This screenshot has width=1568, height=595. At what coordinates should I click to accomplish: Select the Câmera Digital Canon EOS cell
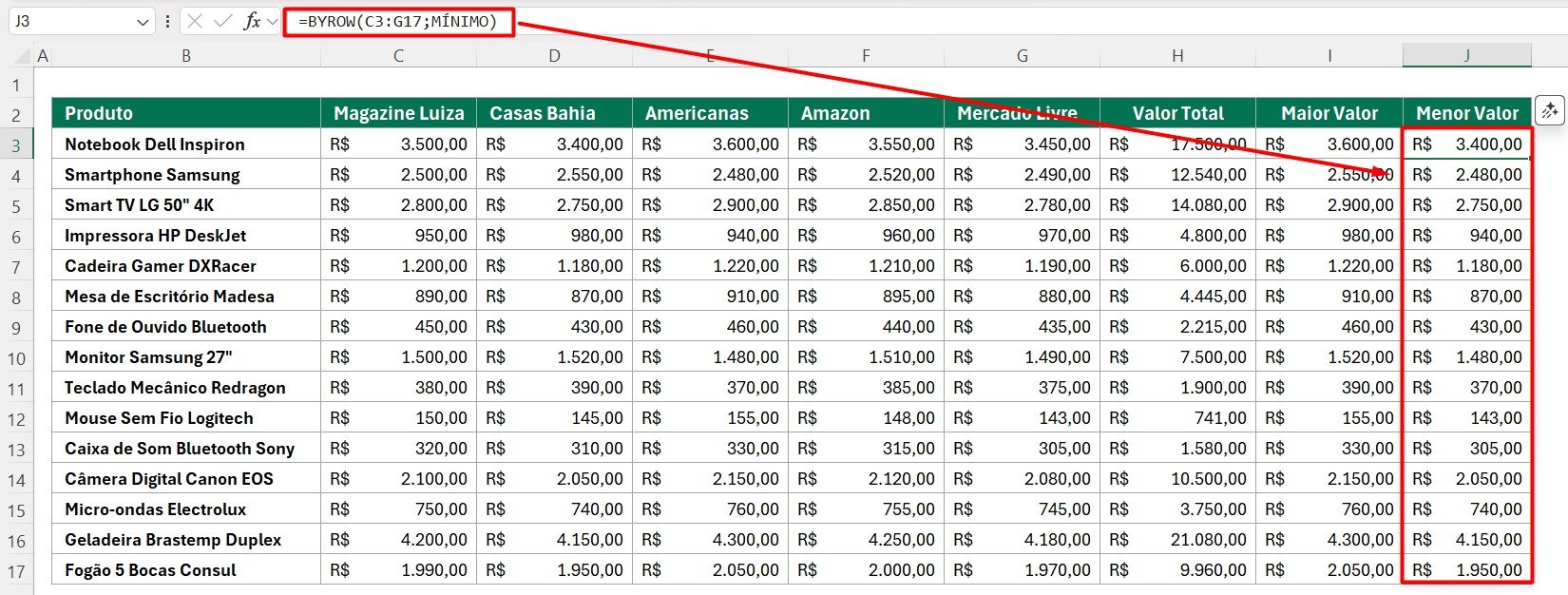point(186,478)
